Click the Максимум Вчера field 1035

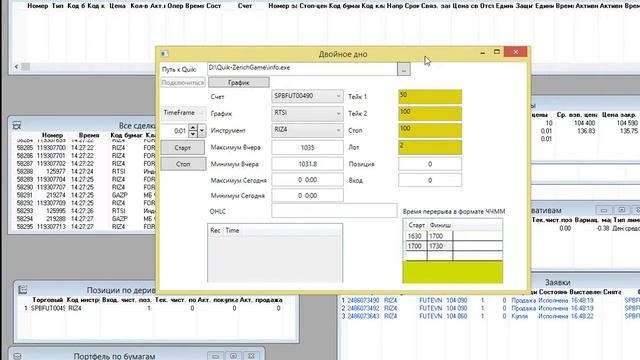pyautogui.click(x=307, y=147)
